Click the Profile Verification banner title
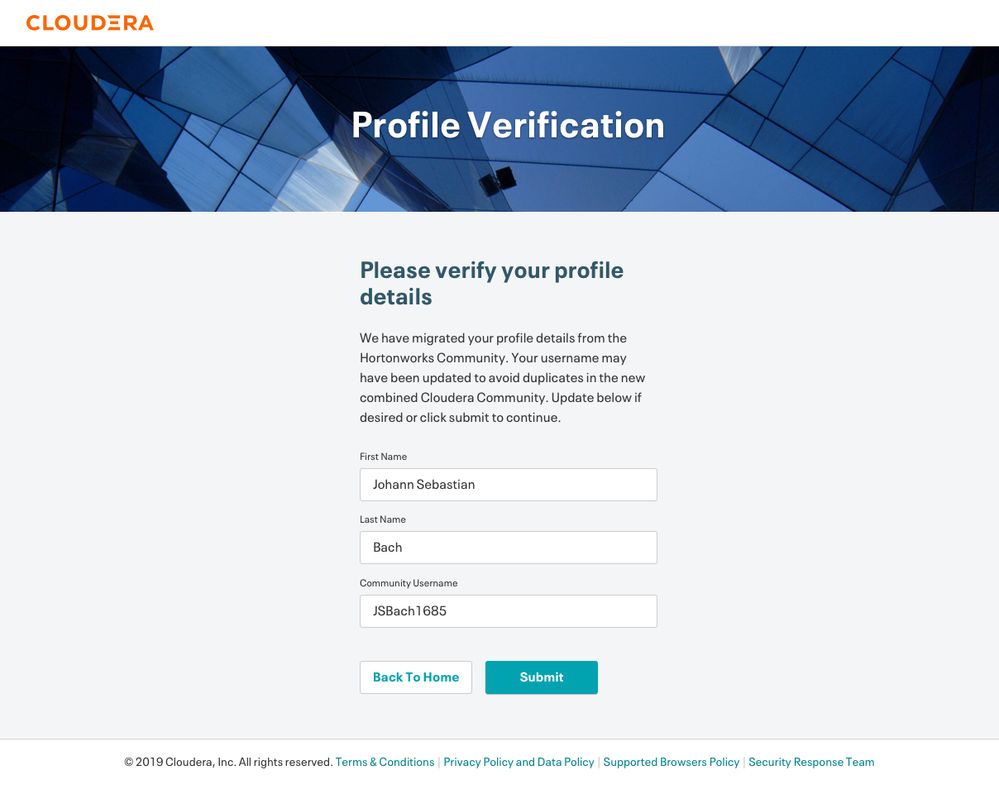This screenshot has height=785, width=999. (507, 124)
